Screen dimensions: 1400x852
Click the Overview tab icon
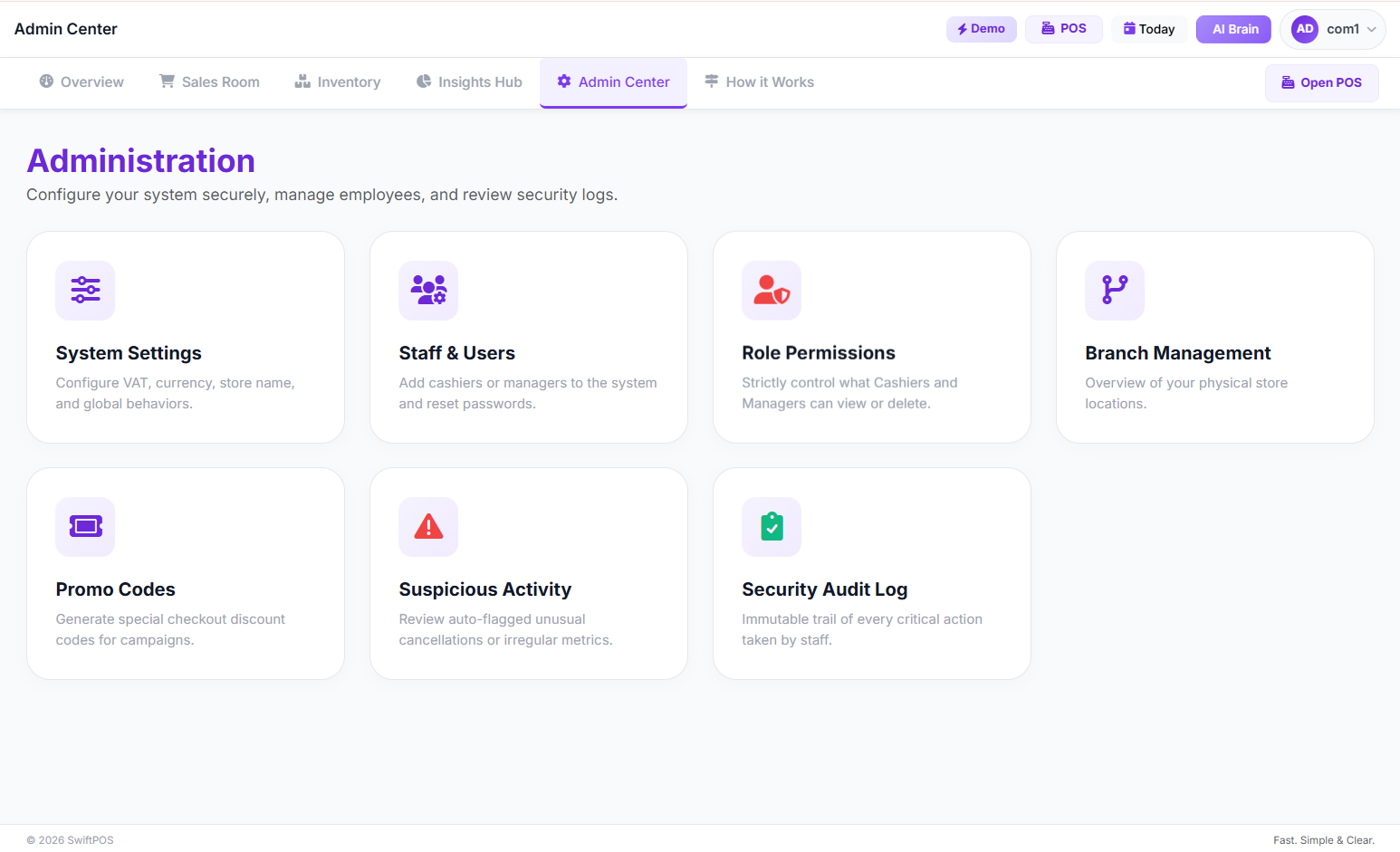pyautogui.click(x=46, y=81)
